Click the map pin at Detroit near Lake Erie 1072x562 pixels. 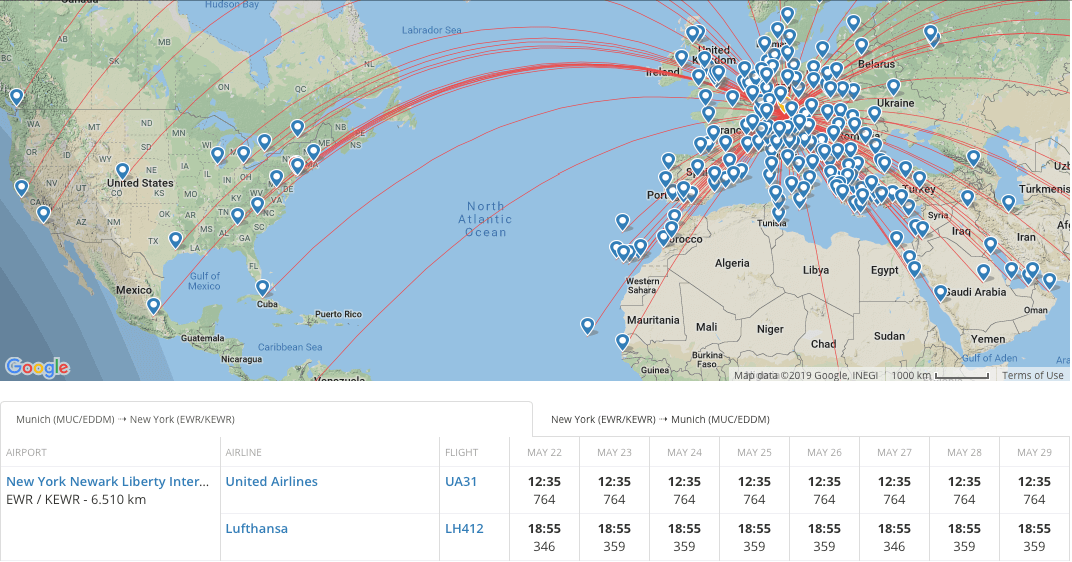tap(244, 153)
